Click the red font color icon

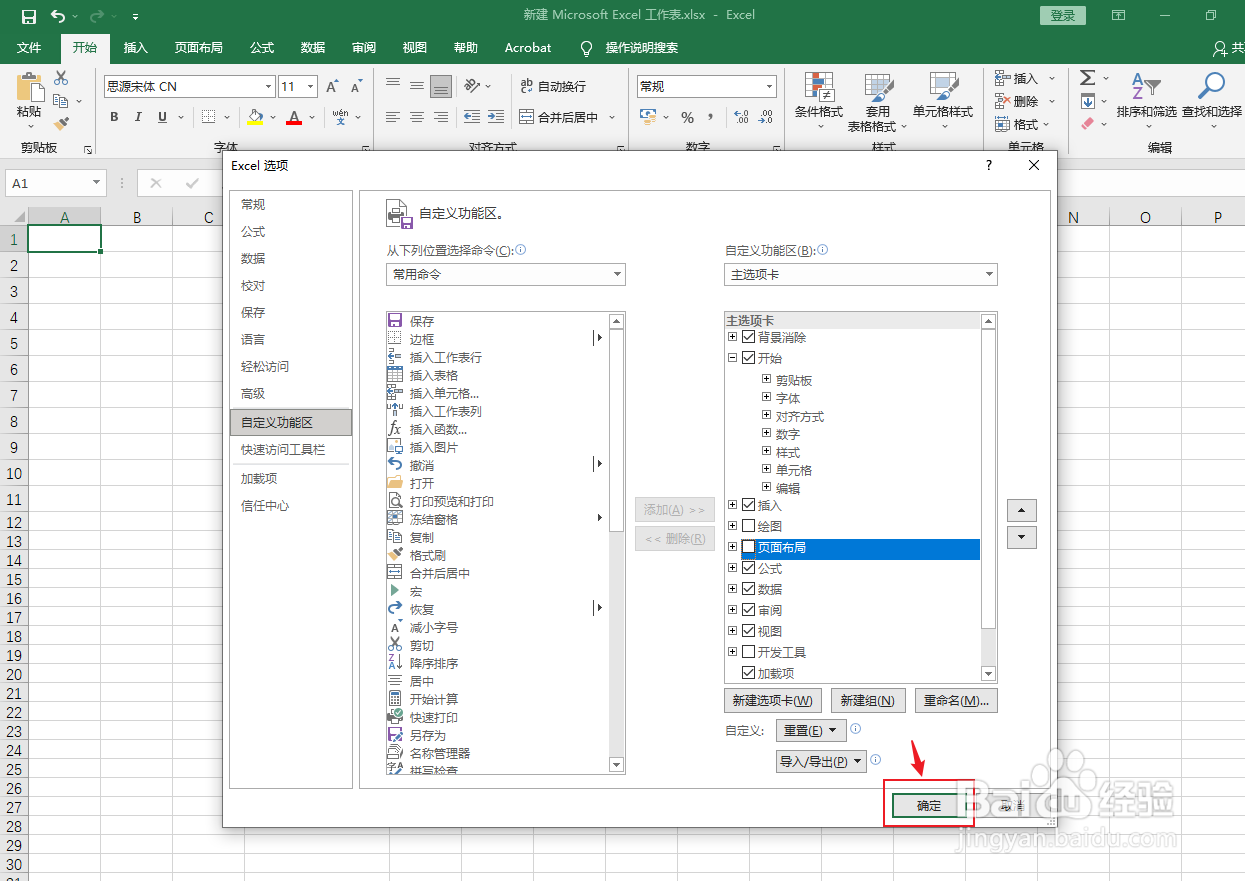coord(294,117)
